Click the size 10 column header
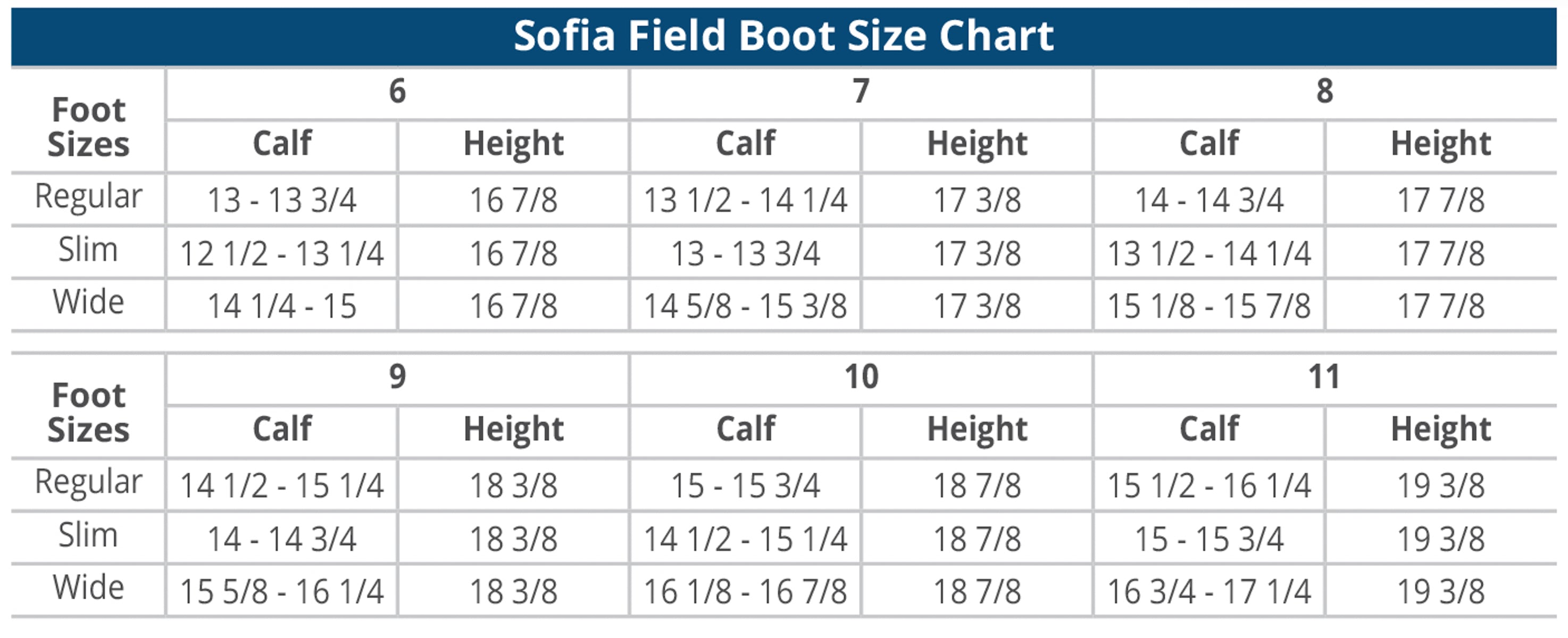Image resolution: width=1568 pixels, height=638 pixels. pos(861,376)
